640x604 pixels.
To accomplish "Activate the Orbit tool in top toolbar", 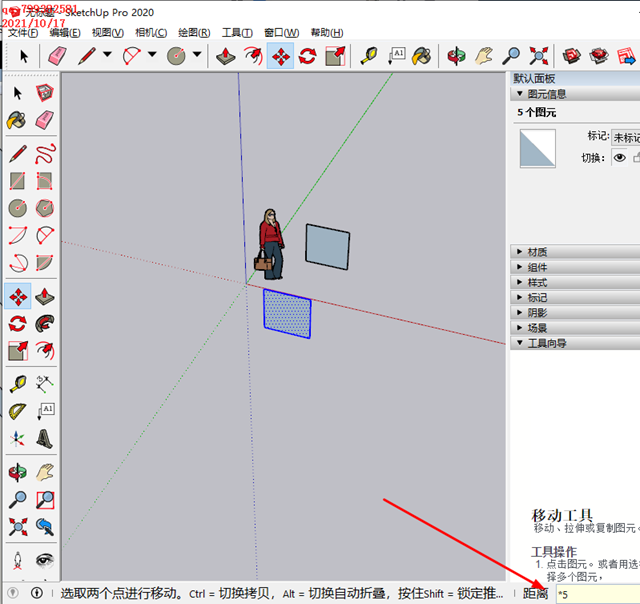I will click(x=456, y=56).
